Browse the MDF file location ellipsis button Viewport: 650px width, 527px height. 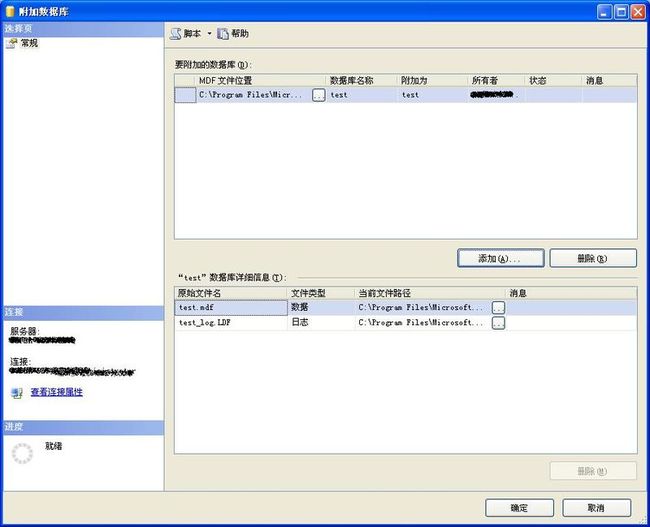coord(318,95)
